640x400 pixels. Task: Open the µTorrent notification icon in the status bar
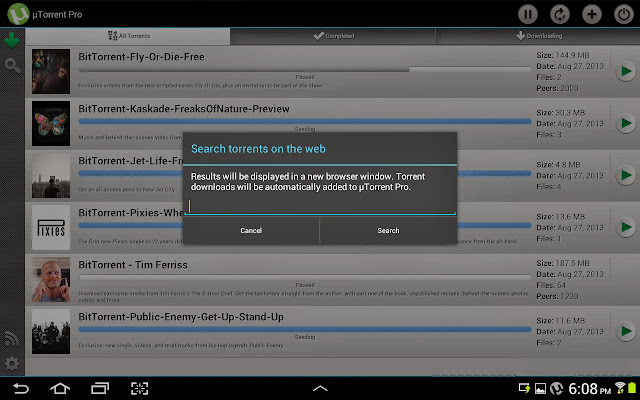(556, 389)
